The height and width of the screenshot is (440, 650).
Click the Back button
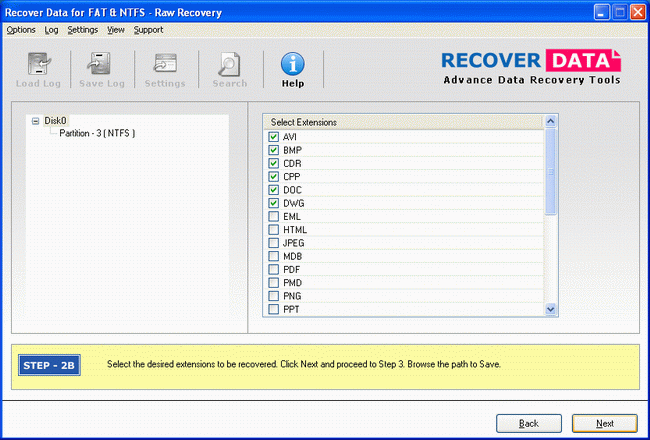point(528,423)
